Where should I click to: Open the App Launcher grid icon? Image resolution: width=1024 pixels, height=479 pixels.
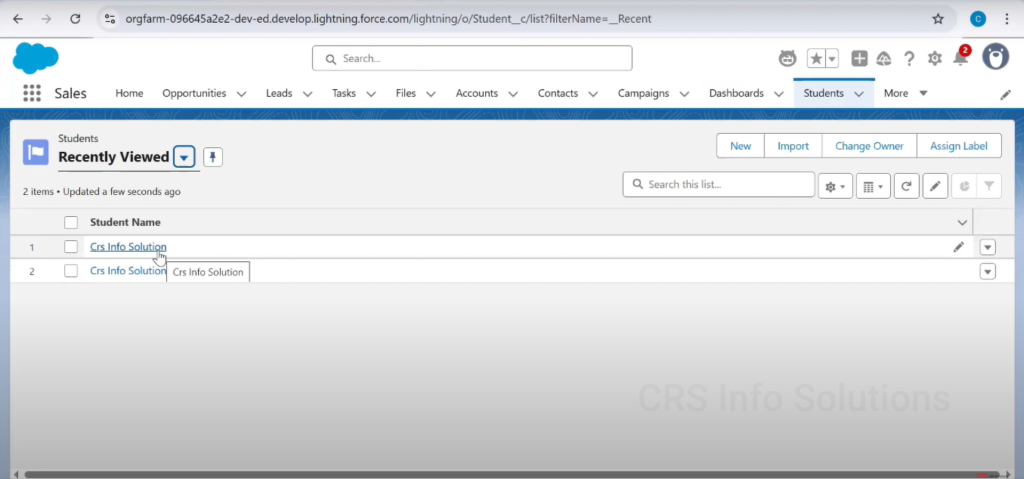click(32, 93)
